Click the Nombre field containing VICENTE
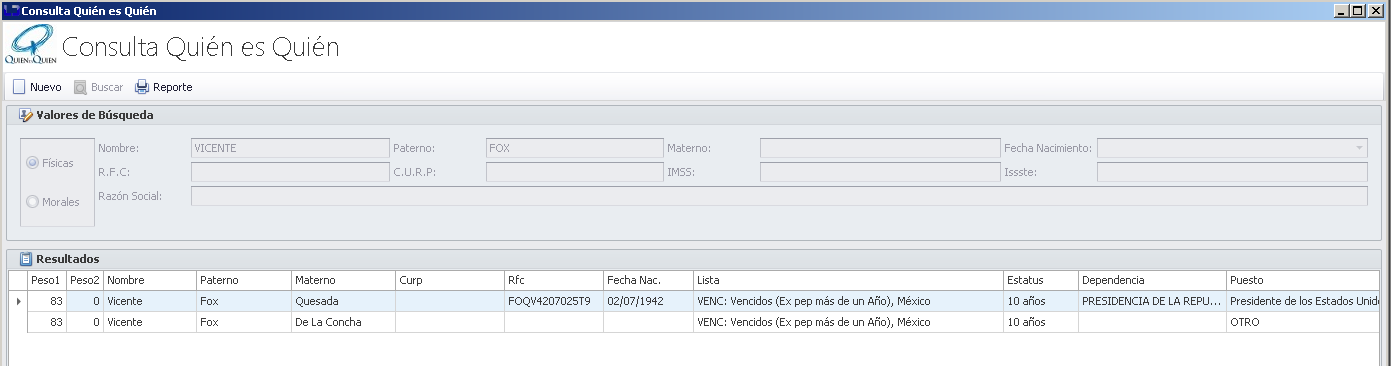 click(290, 148)
